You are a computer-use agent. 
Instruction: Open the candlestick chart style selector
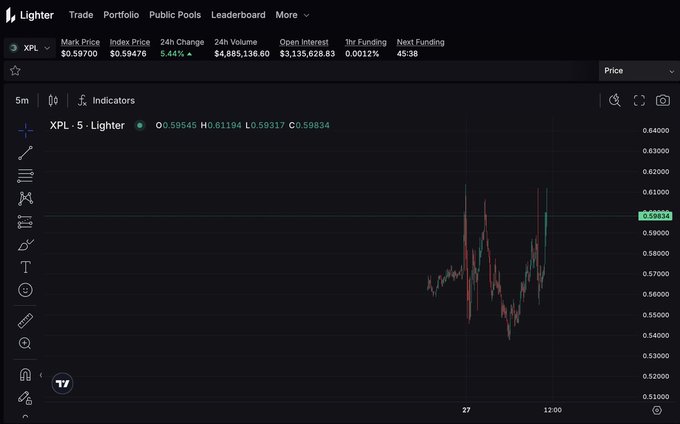(53, 101)
